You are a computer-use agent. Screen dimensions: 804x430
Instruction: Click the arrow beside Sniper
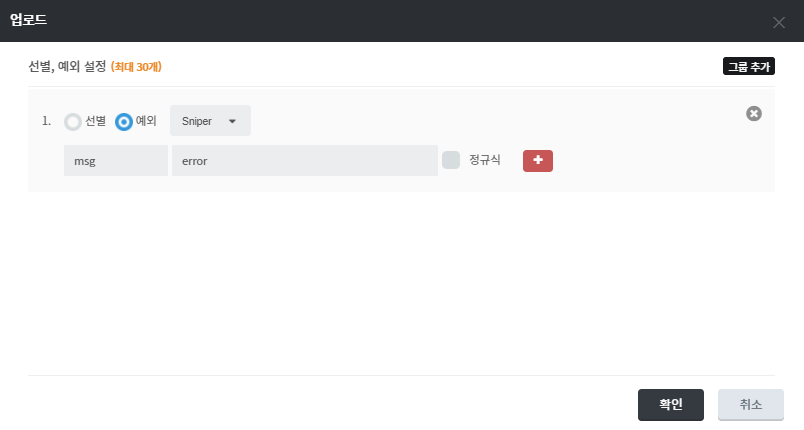[233, 122]
